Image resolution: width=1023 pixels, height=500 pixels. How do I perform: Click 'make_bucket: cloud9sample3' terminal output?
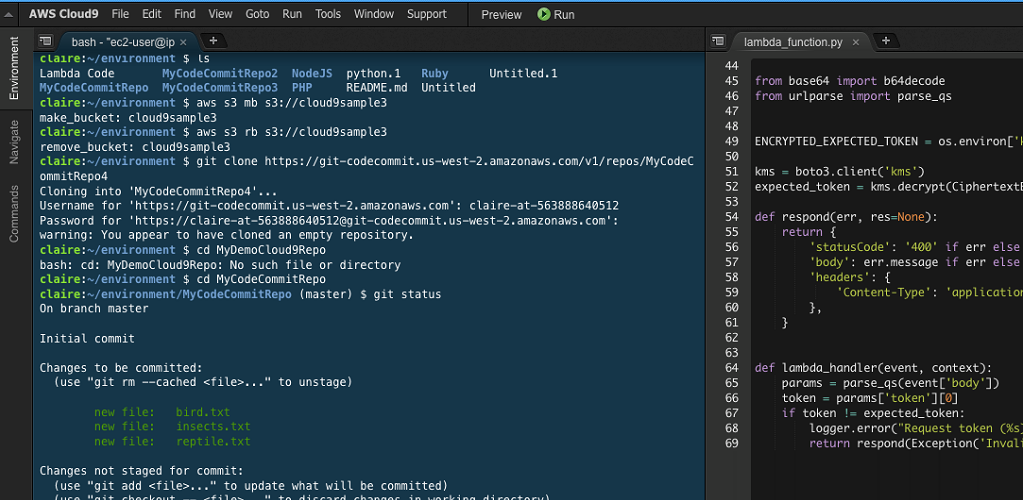(128, 118)
